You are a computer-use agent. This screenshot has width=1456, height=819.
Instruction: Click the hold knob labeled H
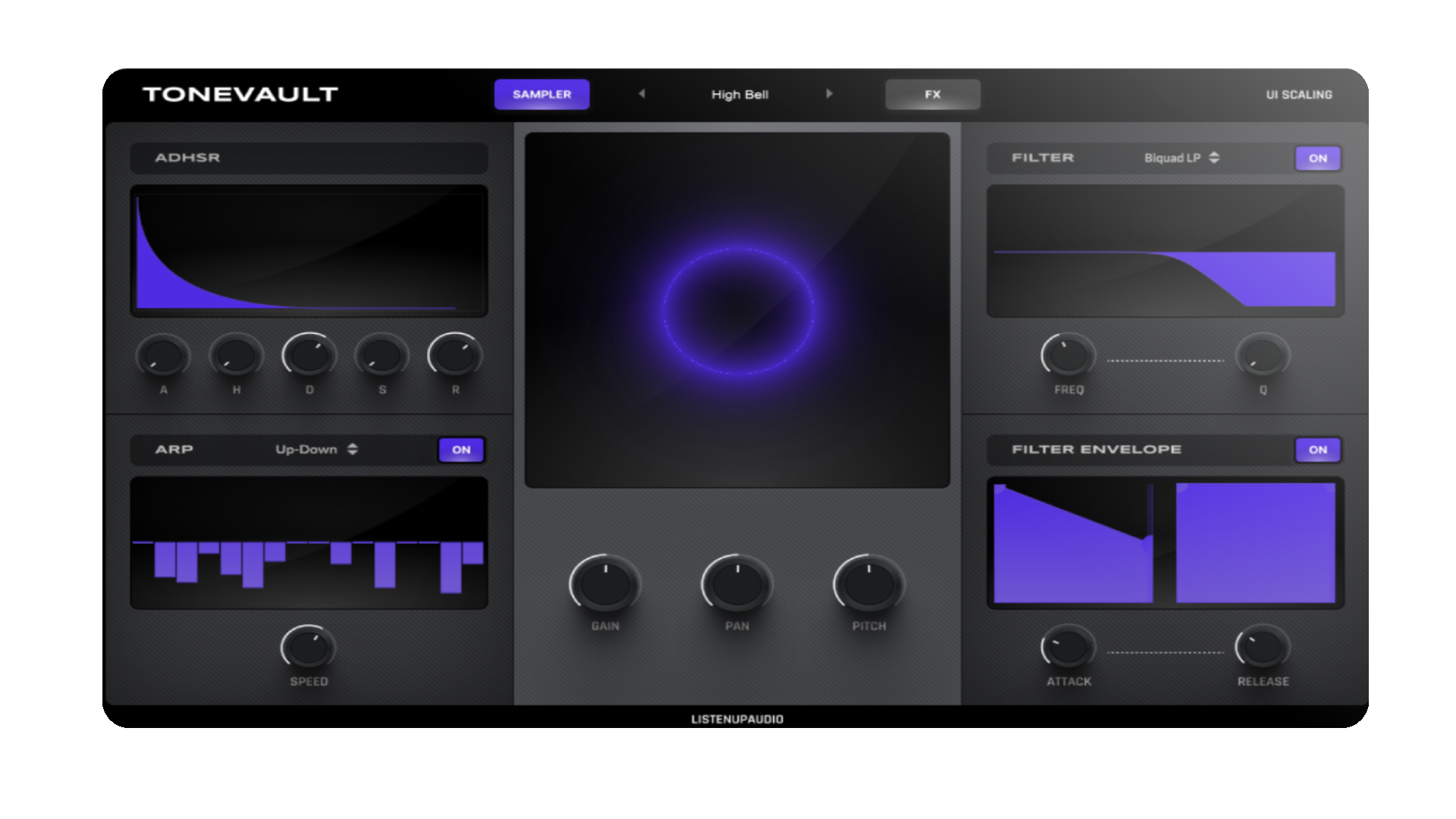coord(236,356)
